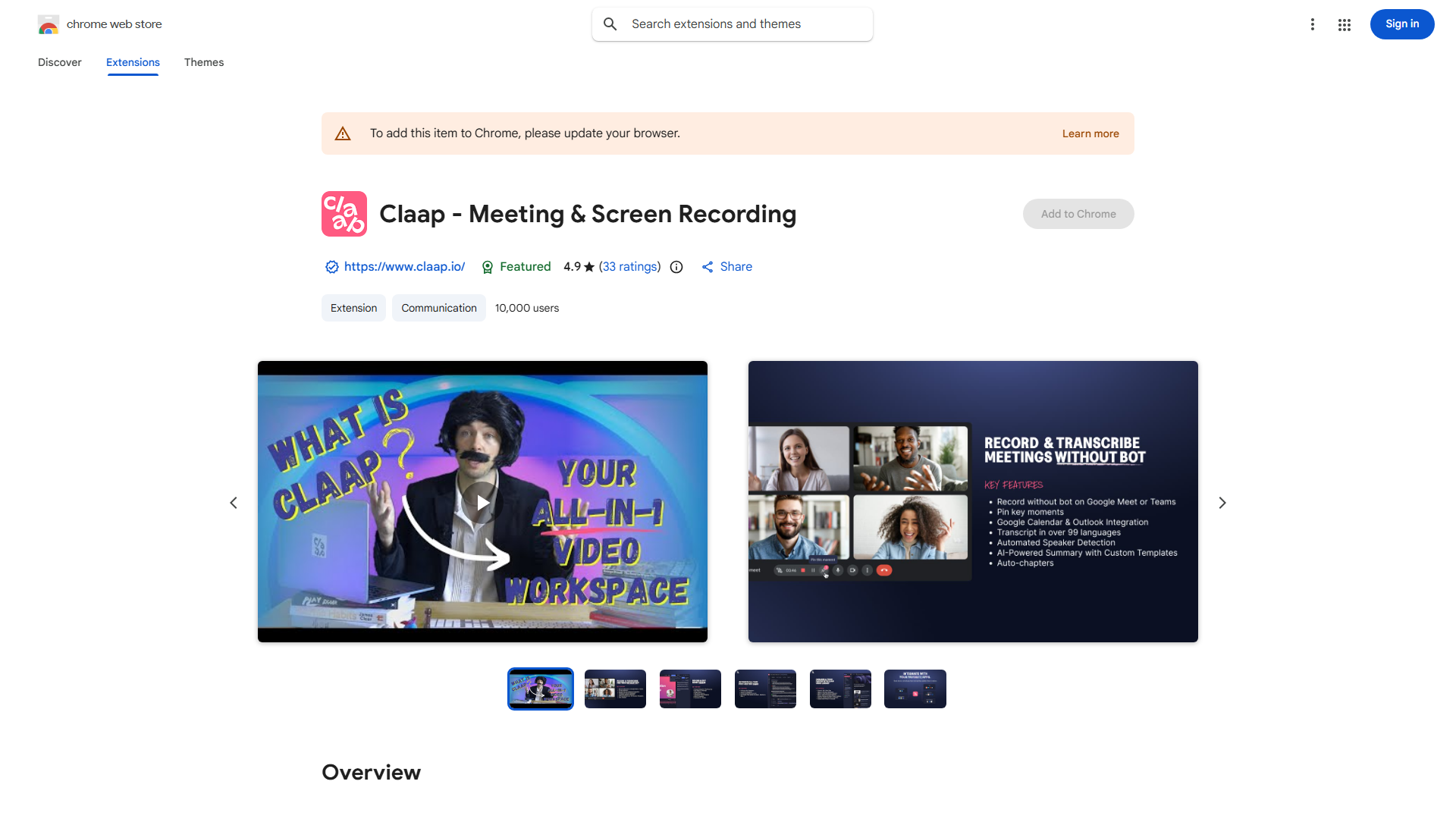Open the three-dot more options menu
The width and height of the screenshot is (1456, 819).
[x=1312, y=24]
